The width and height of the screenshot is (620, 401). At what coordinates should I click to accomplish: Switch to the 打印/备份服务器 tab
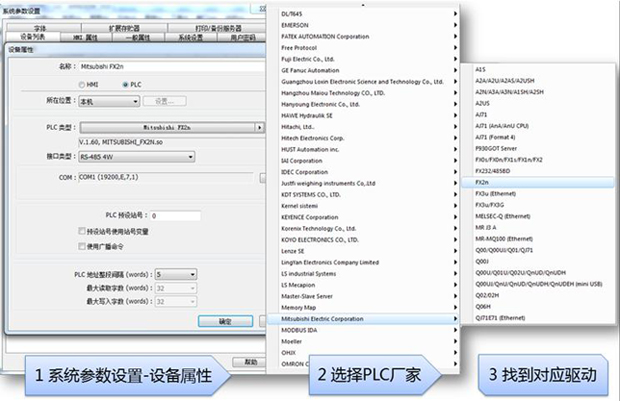coord(217,28)
